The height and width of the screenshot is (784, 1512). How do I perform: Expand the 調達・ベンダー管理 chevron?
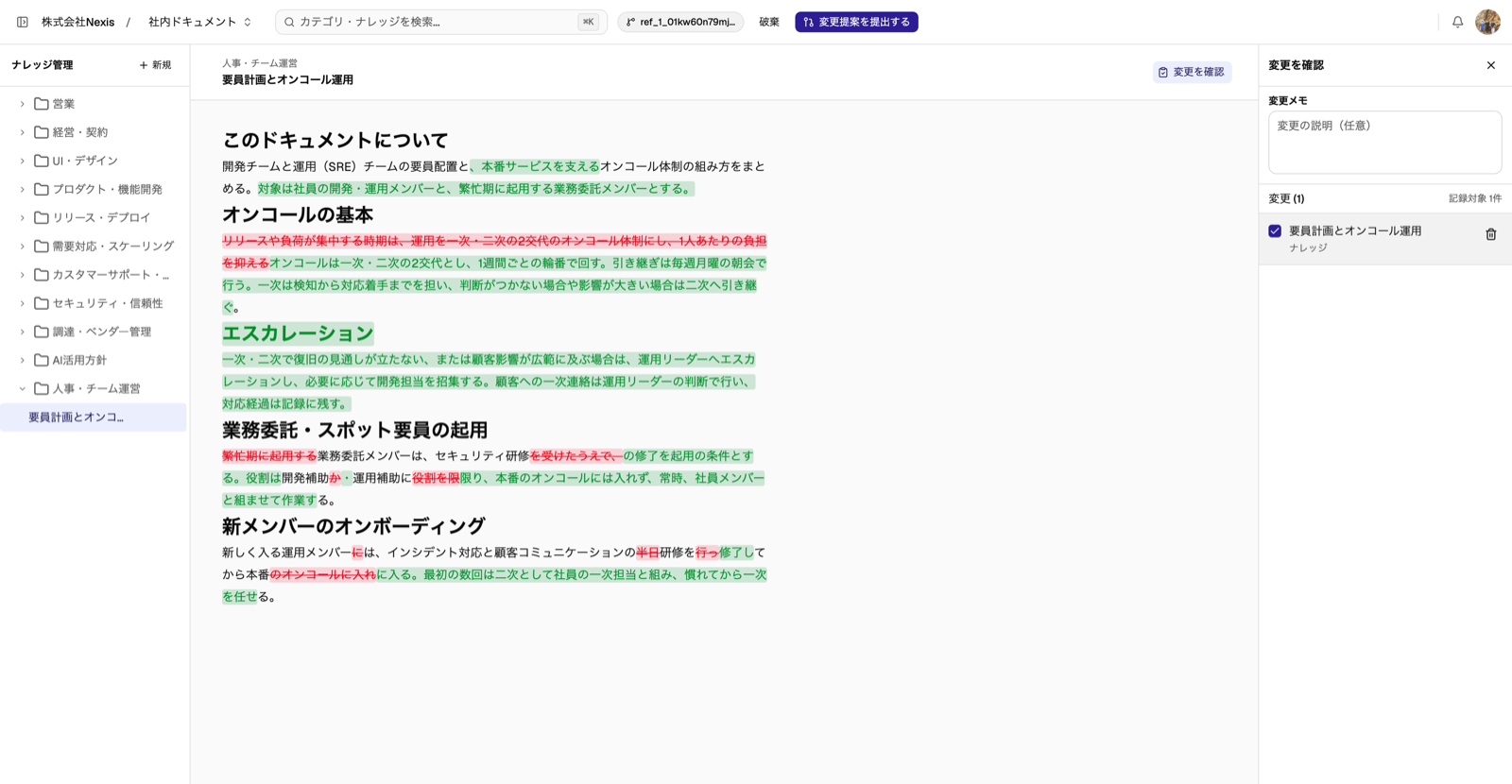coord(23,332)
